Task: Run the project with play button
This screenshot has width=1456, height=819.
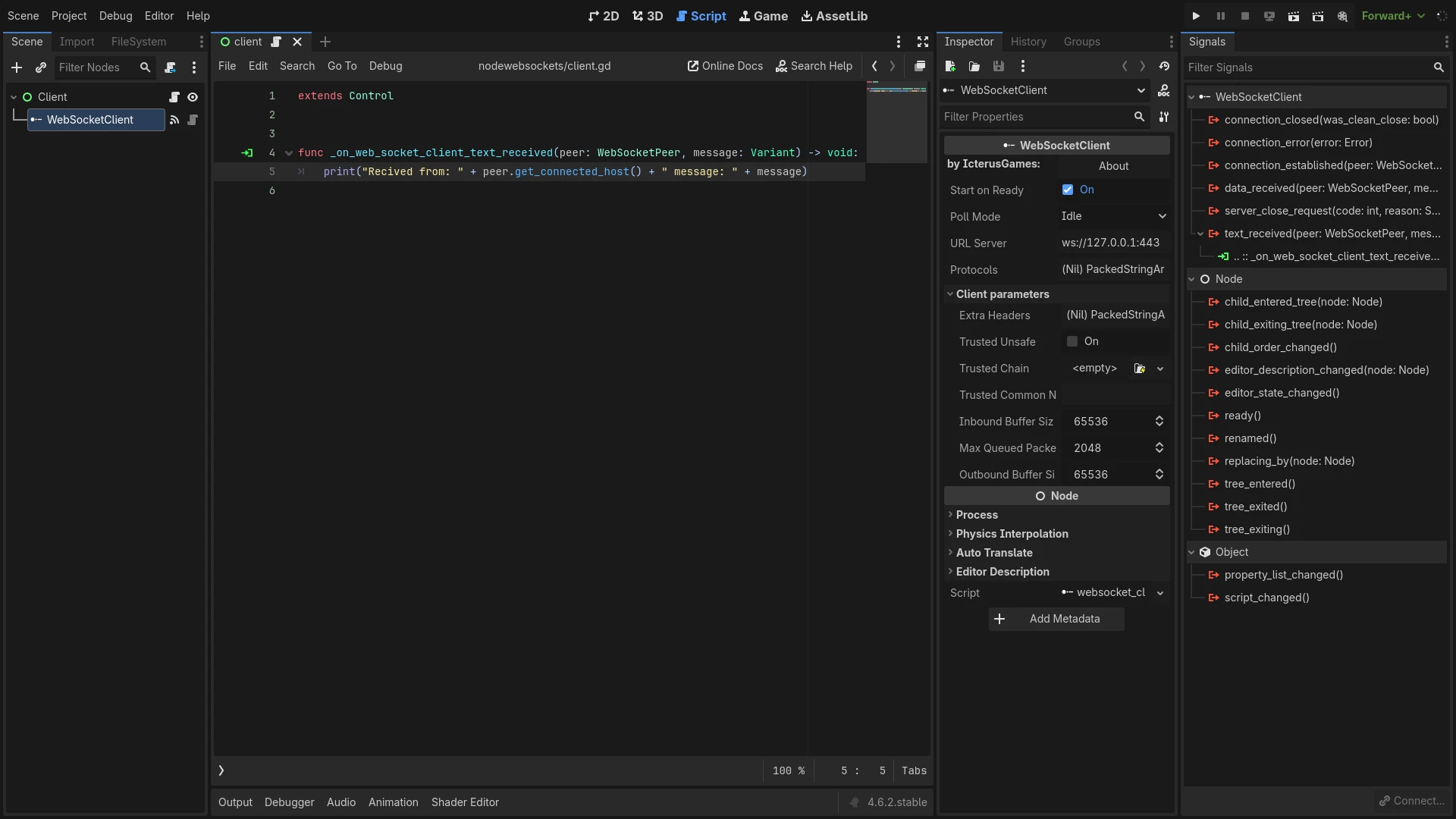Action: click(1196, 16)
